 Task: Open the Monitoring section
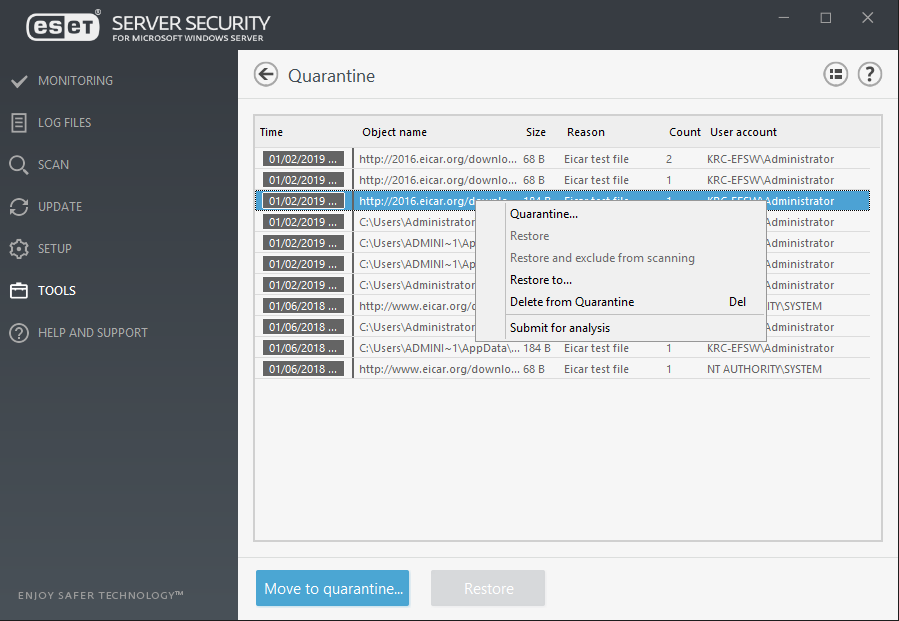(x=75, y=81)
